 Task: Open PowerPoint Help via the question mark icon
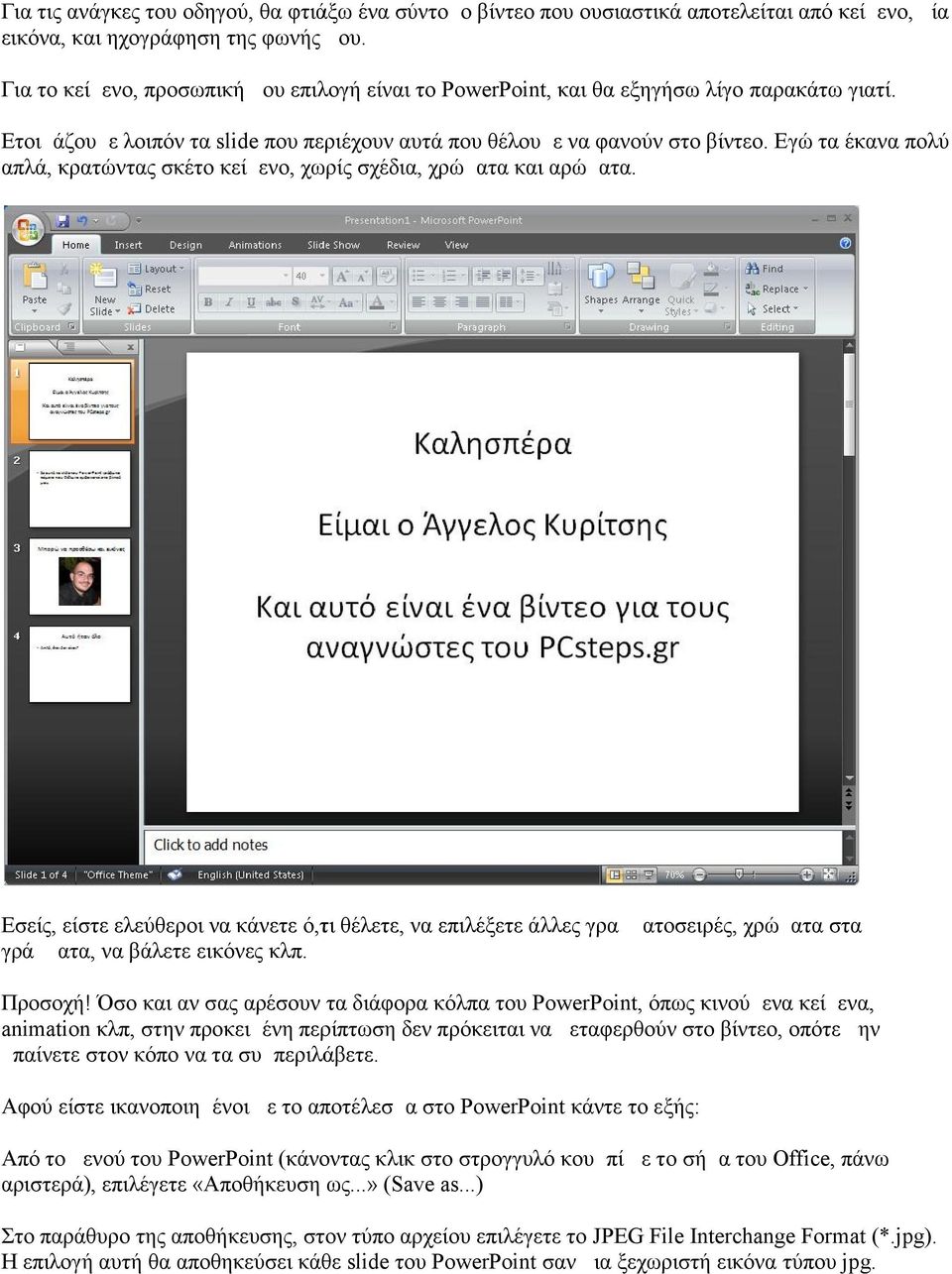point(845,243)
